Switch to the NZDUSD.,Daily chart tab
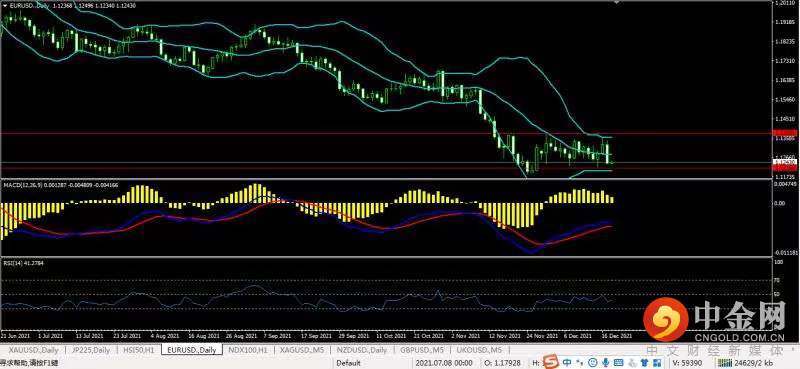 tap(361, 350)
